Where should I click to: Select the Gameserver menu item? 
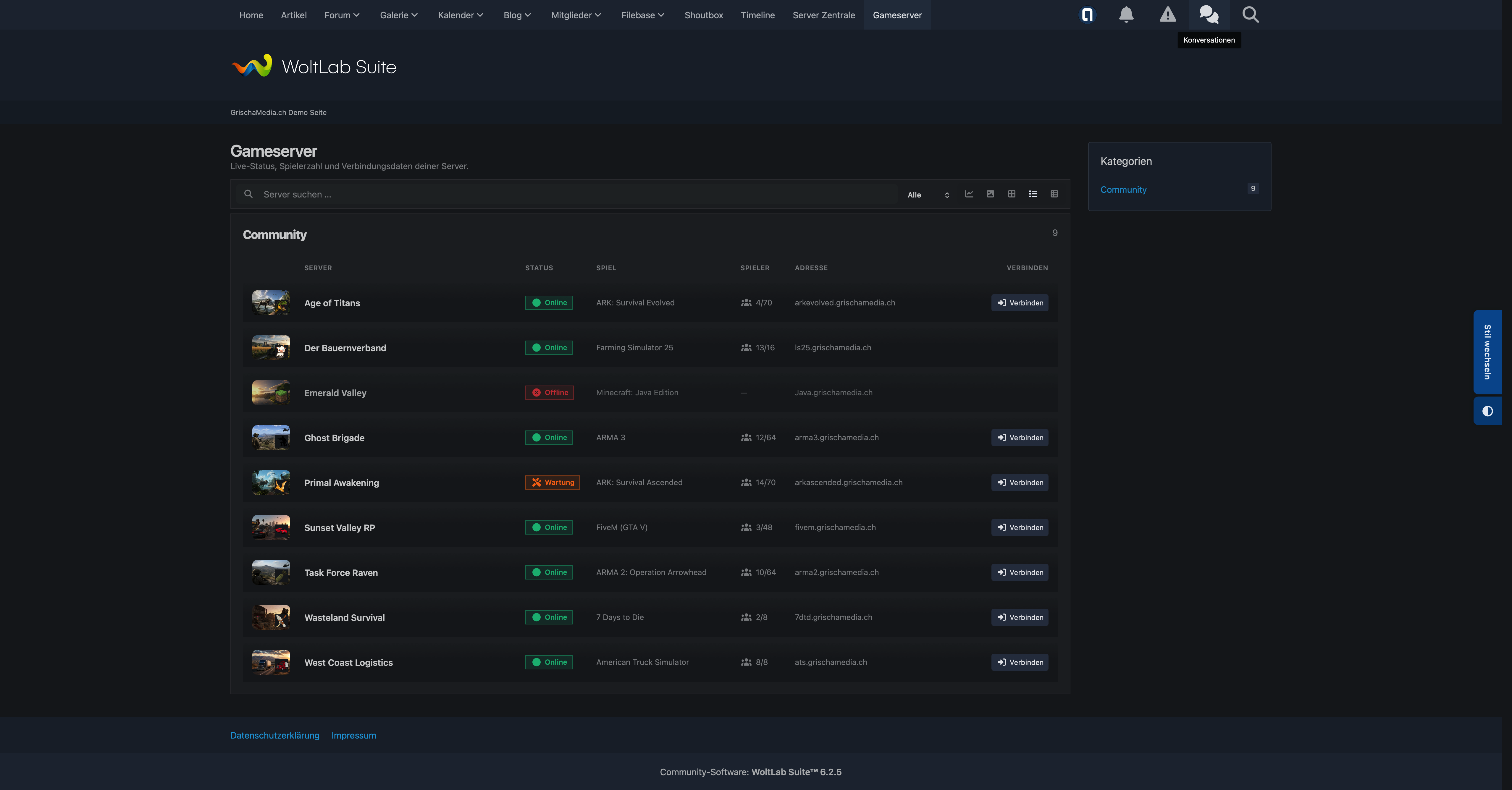pyautogui.click(x=897, y=15)
